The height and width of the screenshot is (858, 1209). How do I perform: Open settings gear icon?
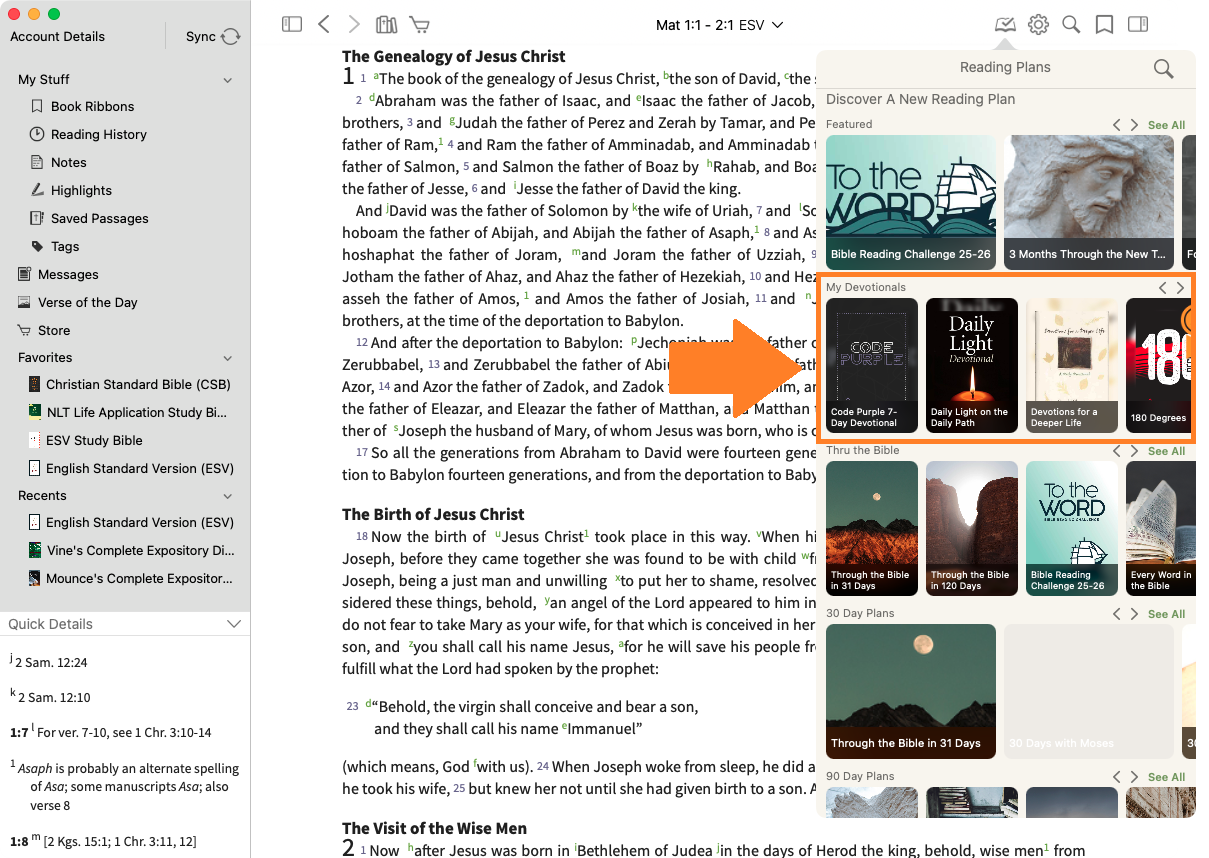coord(1038,24)
